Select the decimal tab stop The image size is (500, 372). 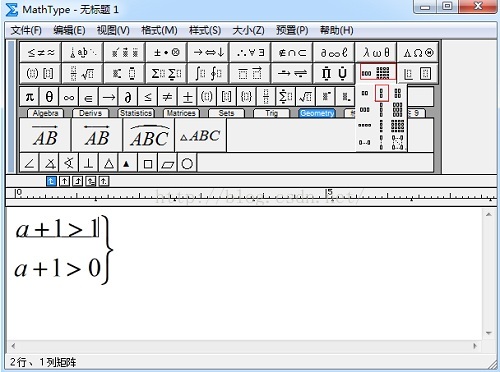104,181
